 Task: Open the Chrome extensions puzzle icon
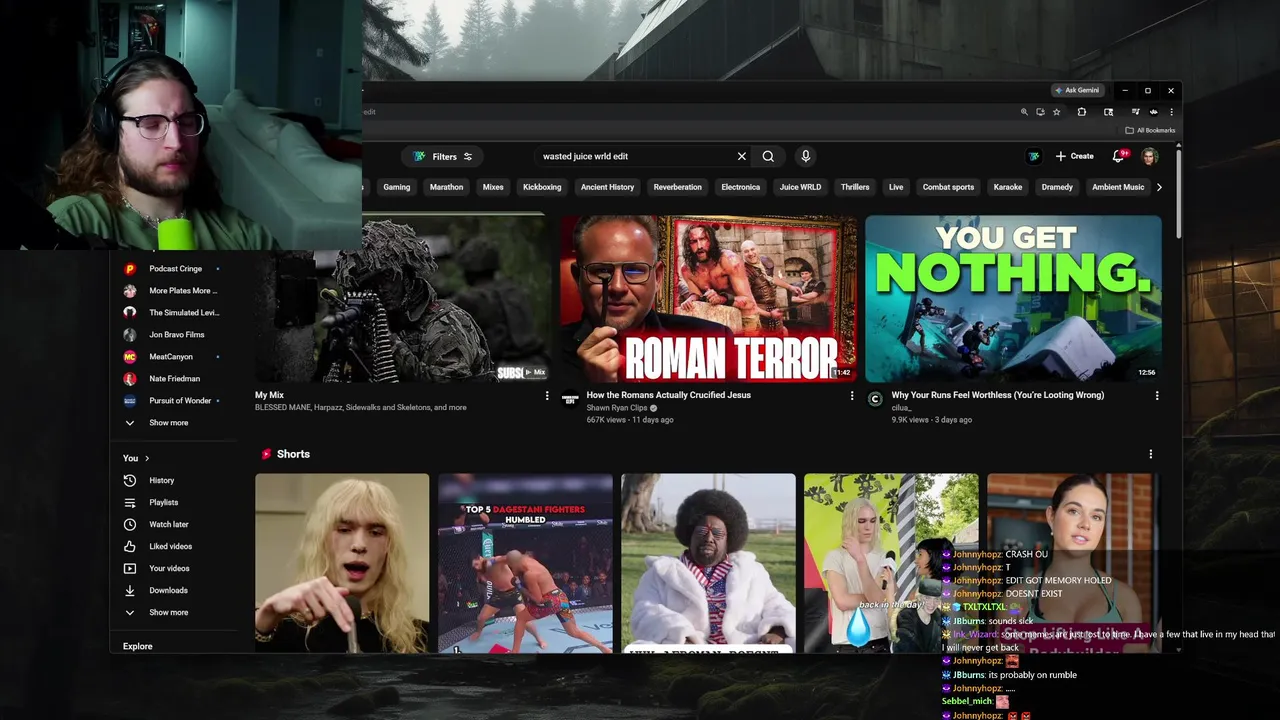pyautogui.click(x=1081, y=112)
